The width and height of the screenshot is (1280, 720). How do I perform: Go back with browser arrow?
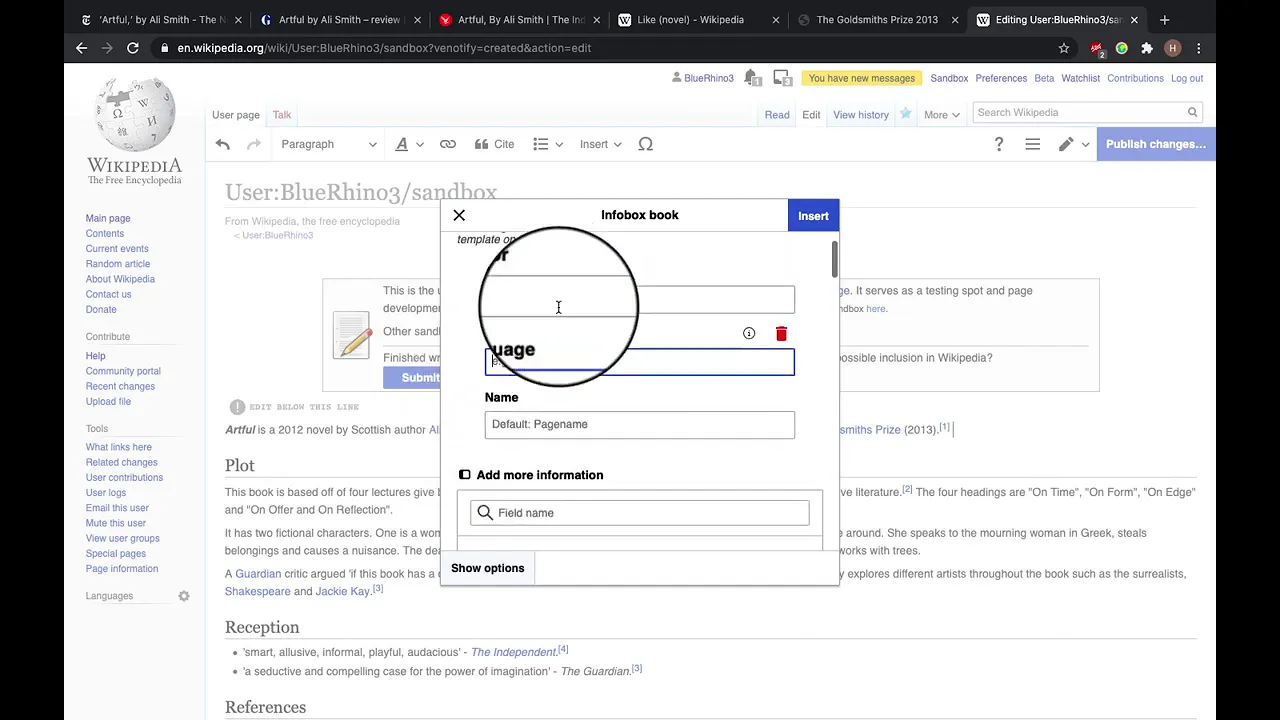tap(82, 48)
